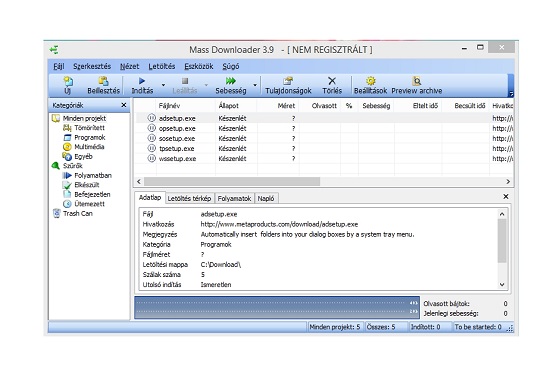Screen dimensions: 550x384
Task: Select the Szűrők filters node
Action: coord(73,166)
